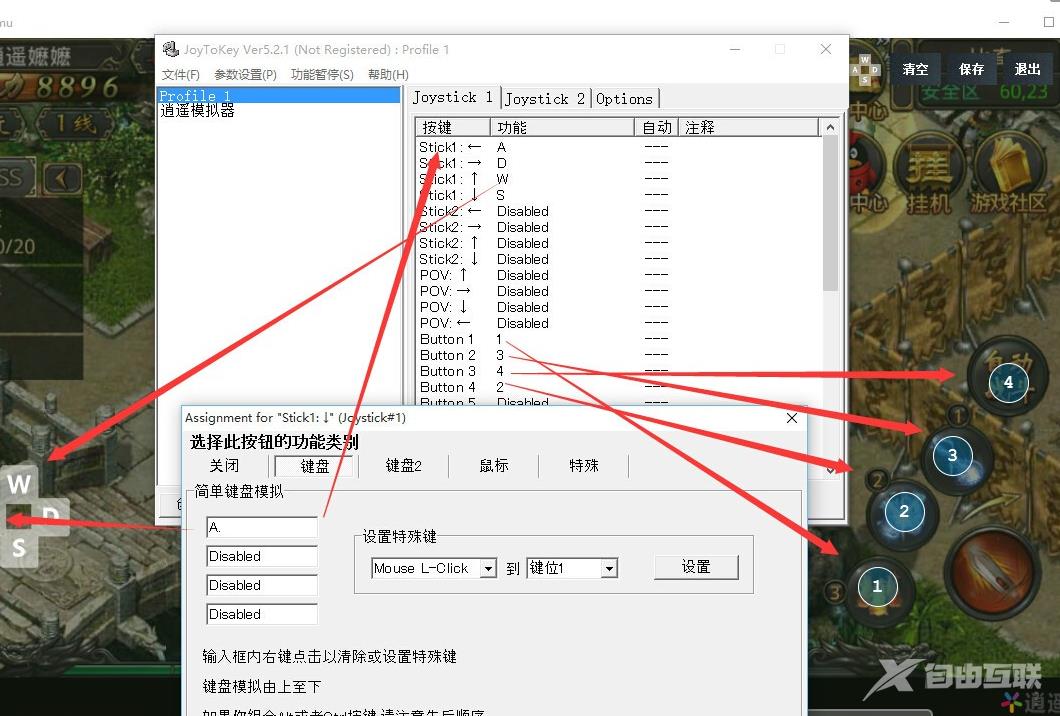Click the D key overlay on game
Viewport: 1060px width, 716px height.
click(x=51, y=517)
